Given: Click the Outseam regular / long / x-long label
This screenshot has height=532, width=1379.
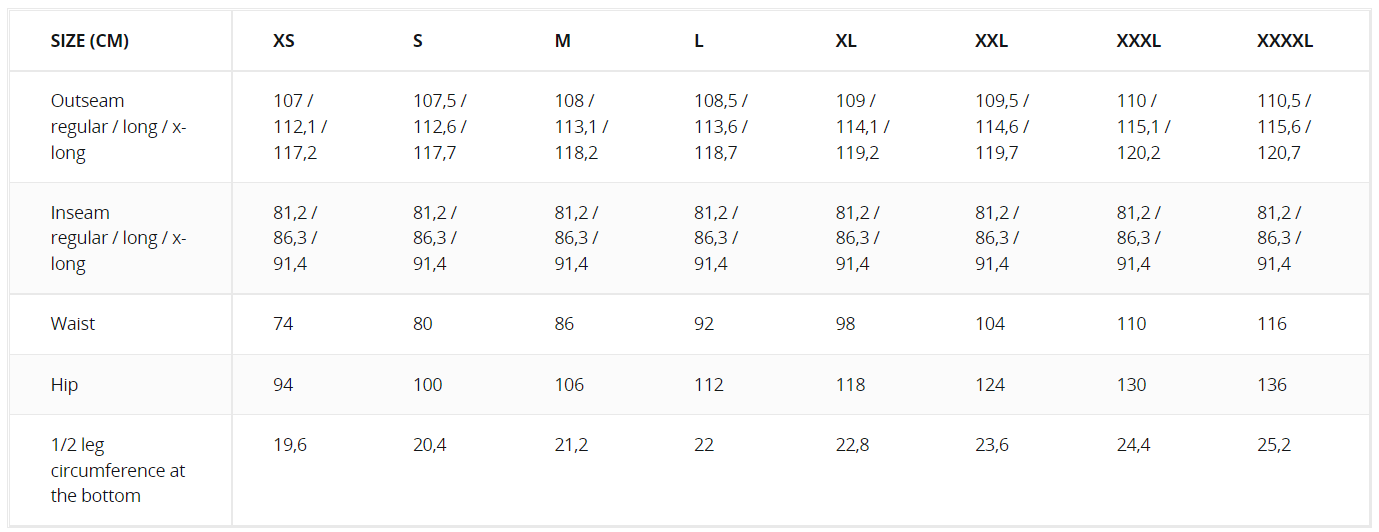Looking at the screenshot, I should point(118,127).
